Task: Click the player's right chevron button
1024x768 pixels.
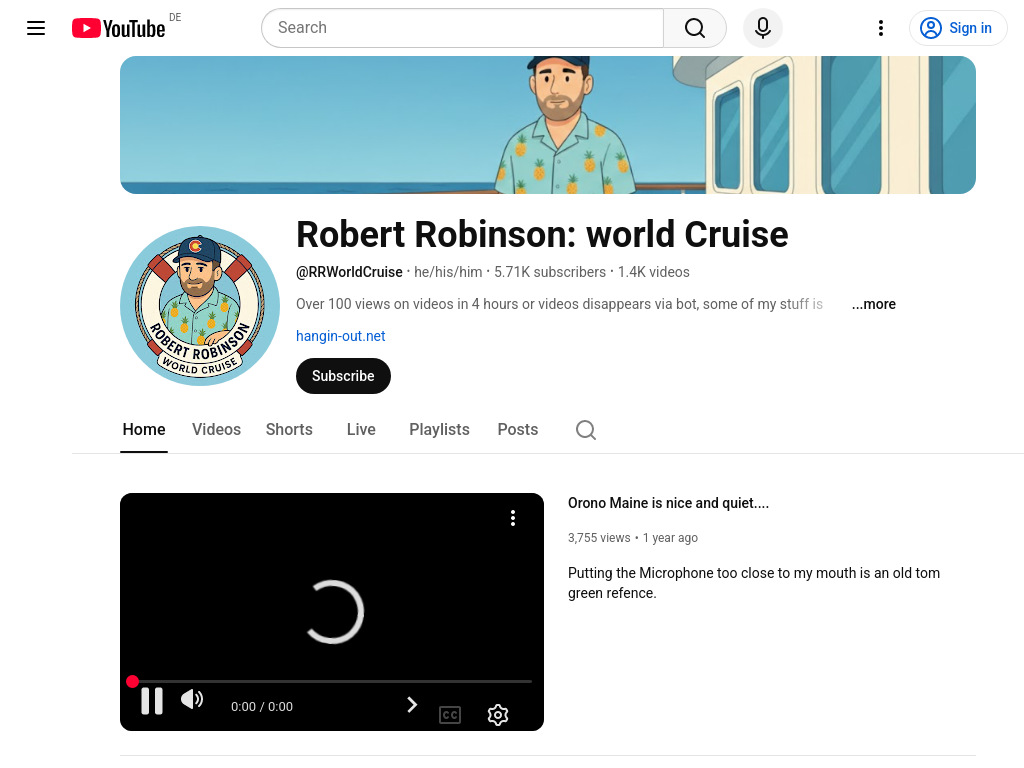Action: coord(412,705)
